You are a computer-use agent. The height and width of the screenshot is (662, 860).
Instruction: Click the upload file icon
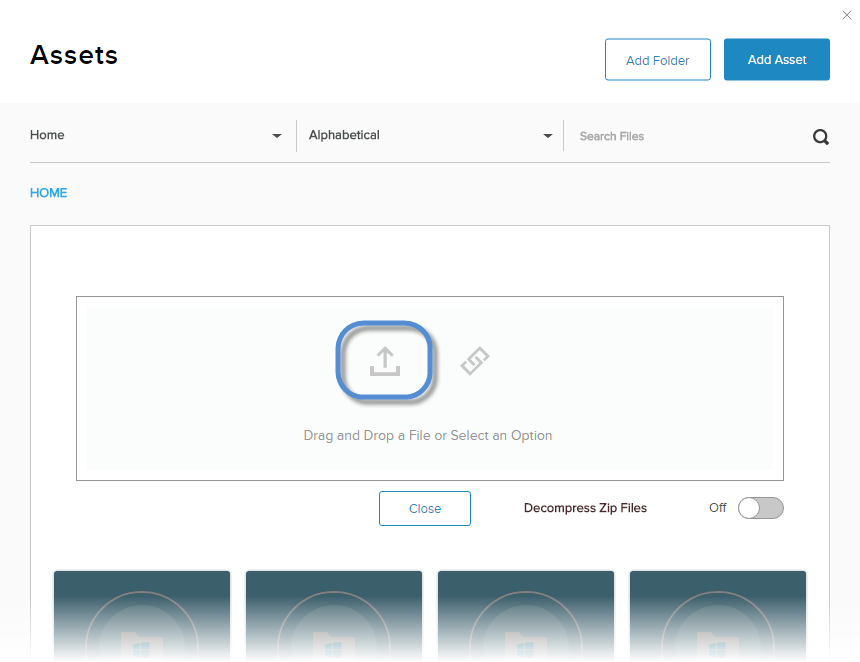[x=384, y=360]
